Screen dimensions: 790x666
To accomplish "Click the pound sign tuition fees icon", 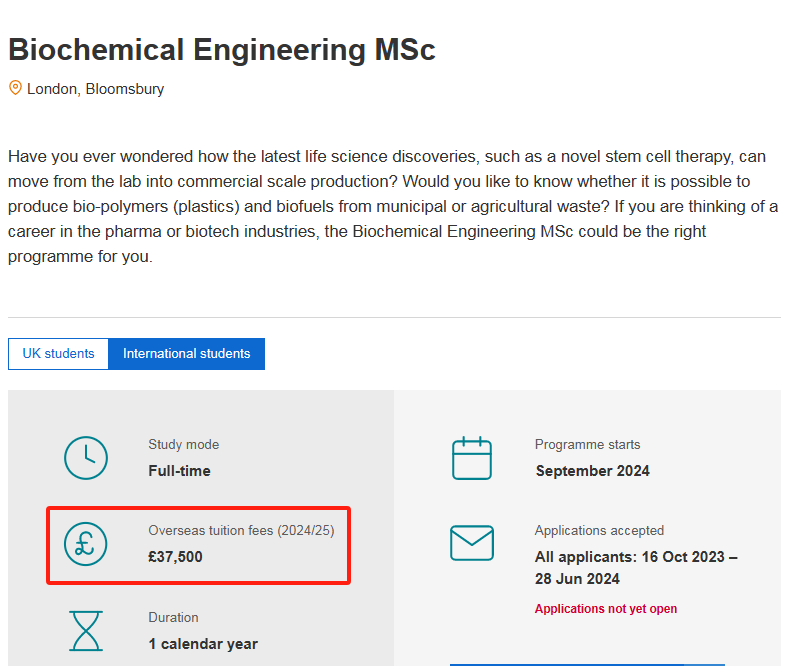I will pos(86,544).
